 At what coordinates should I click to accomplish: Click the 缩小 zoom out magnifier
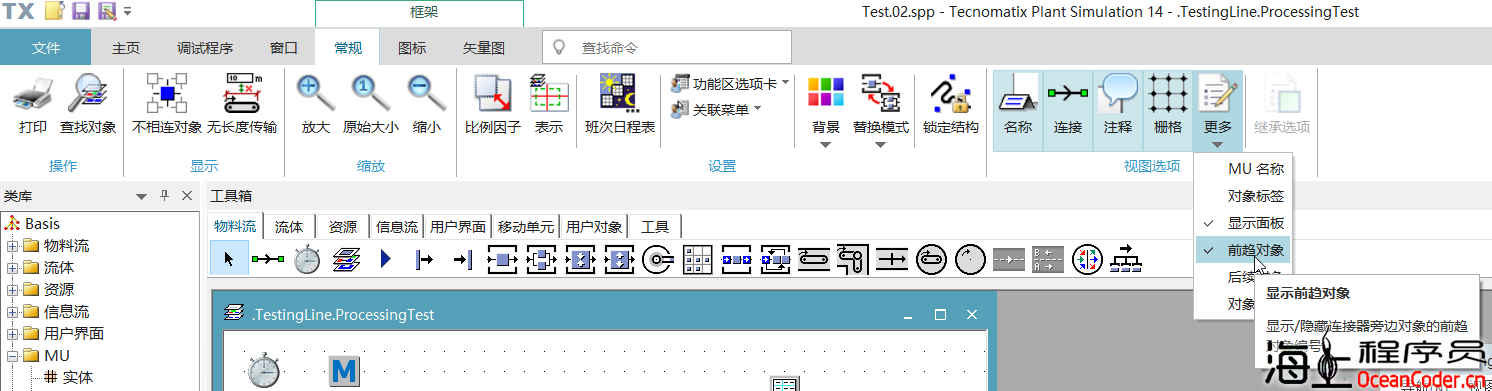[426, 95]
